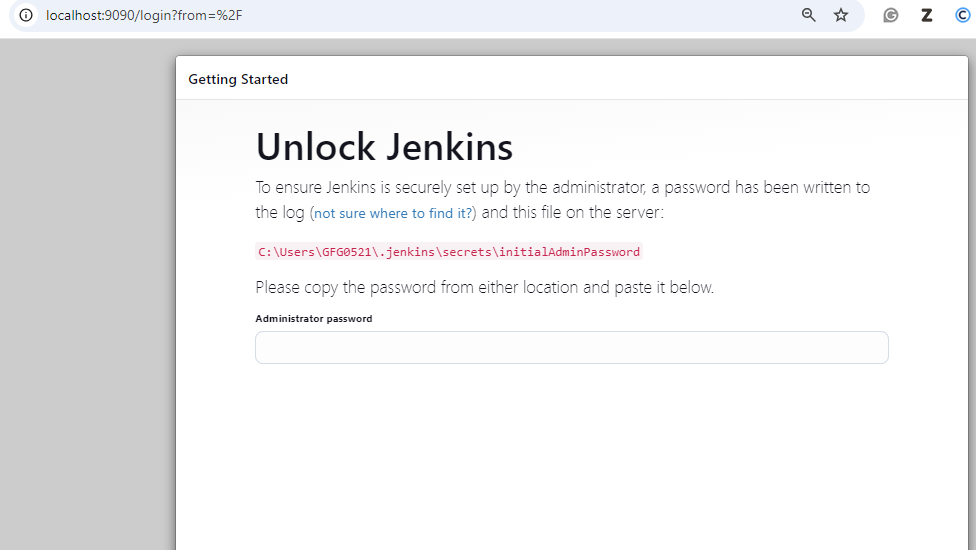This screenshot has height=550, width=976.
Task: Open the zoom magnifier icon in address bar
Action: coord(809,15)
